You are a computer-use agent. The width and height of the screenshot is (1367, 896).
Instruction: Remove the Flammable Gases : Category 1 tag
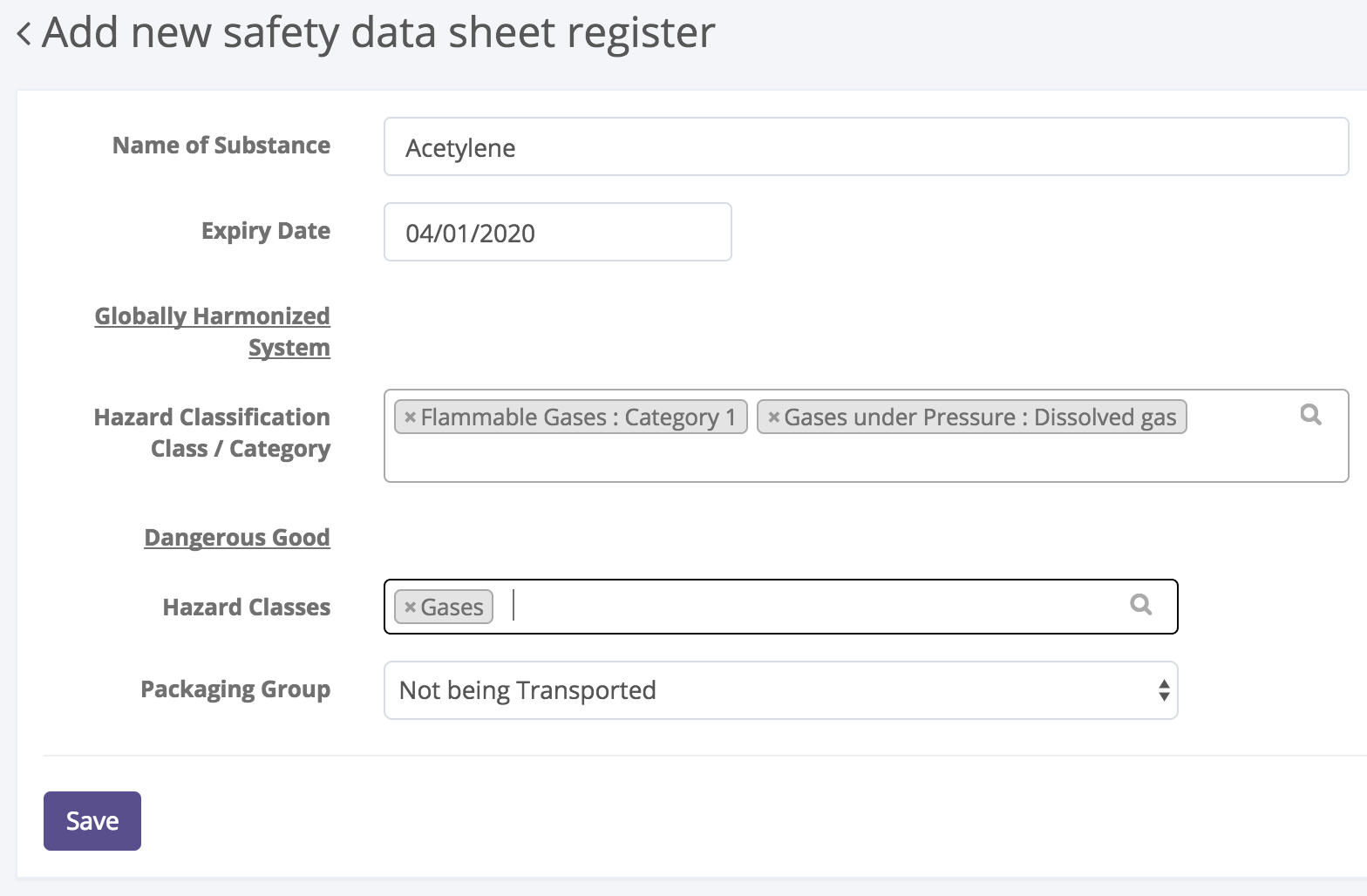coord(410,417)
